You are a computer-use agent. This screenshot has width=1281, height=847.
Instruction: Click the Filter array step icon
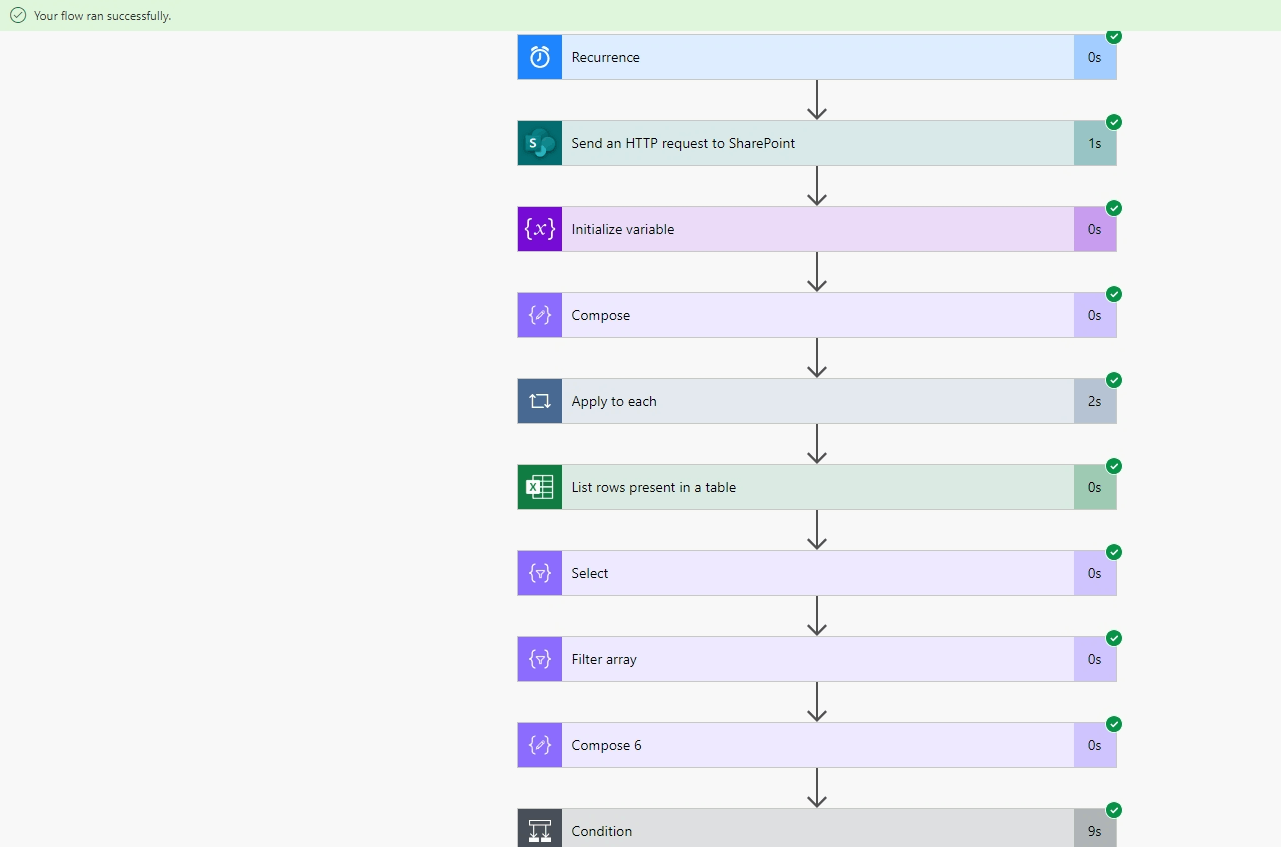pos(540,659)
